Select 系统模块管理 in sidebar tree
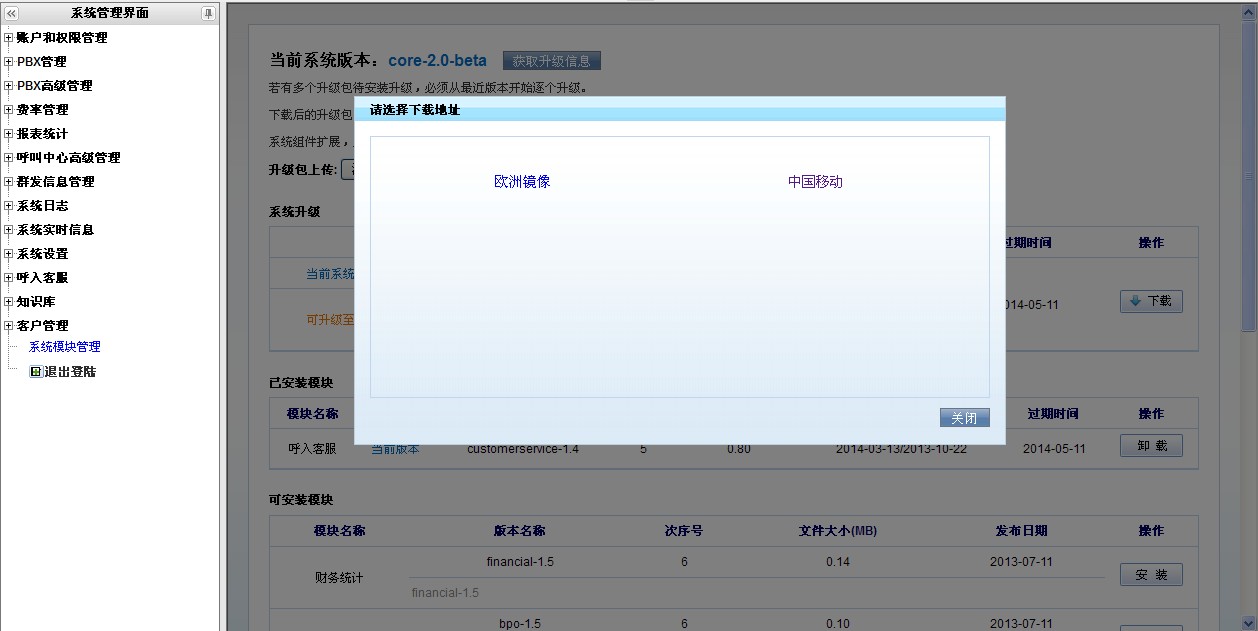The width and height of the screenshot is (1258, 631). tap(64, 347)
